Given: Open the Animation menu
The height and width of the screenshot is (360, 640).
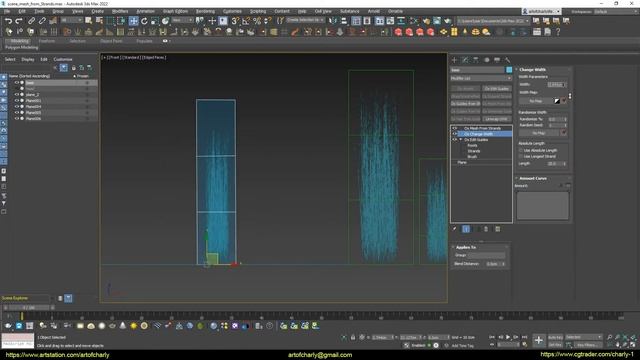Looking at the screenshot, I should pos(145,11).
